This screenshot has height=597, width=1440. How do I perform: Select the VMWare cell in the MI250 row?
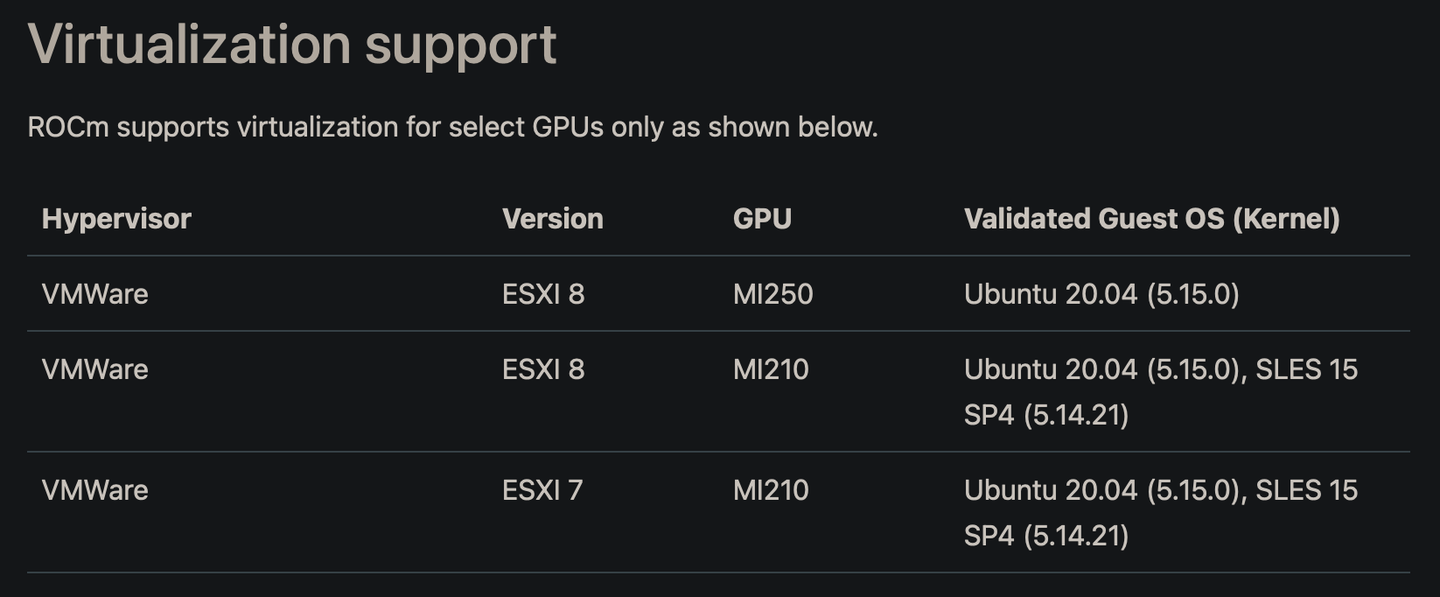coord(95,294)
